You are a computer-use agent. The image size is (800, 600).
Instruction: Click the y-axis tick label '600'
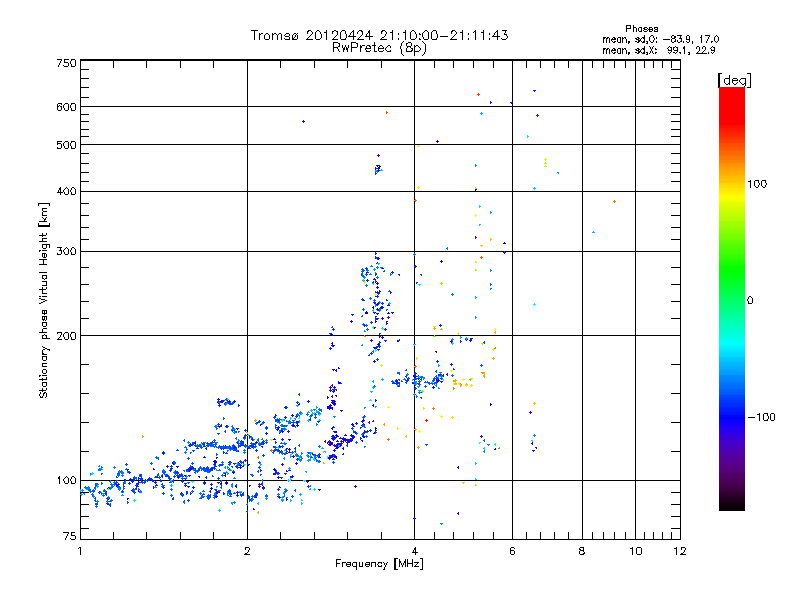[66, 107]
